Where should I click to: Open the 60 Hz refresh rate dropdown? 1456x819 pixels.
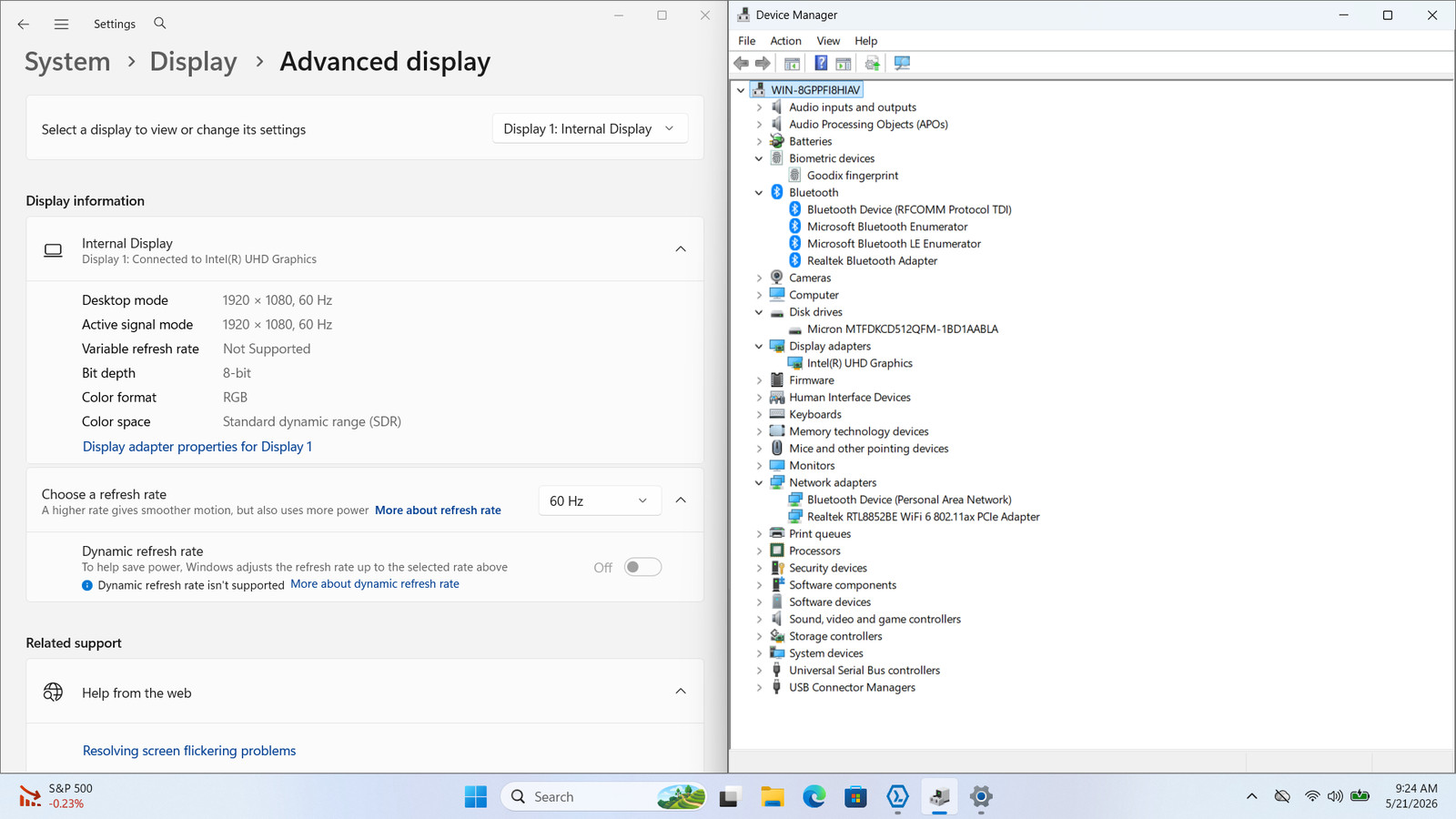click(599, 500)
